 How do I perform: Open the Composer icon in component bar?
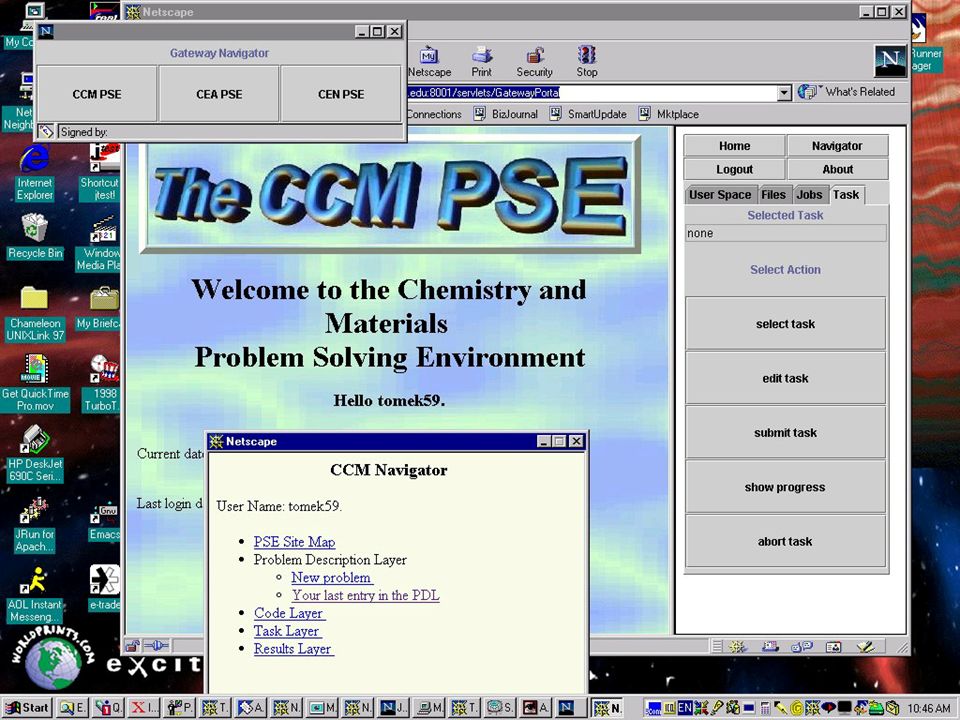point(865,646)
